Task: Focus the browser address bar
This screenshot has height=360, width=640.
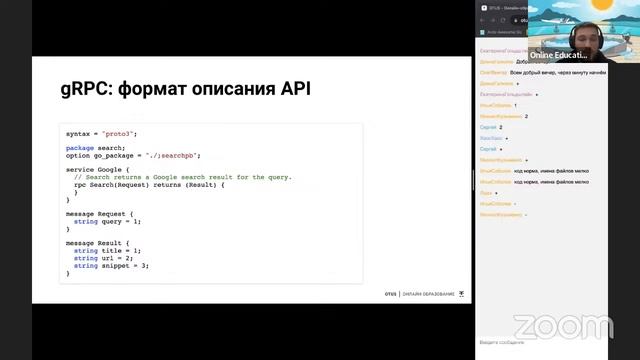Action: pos(521,20)
